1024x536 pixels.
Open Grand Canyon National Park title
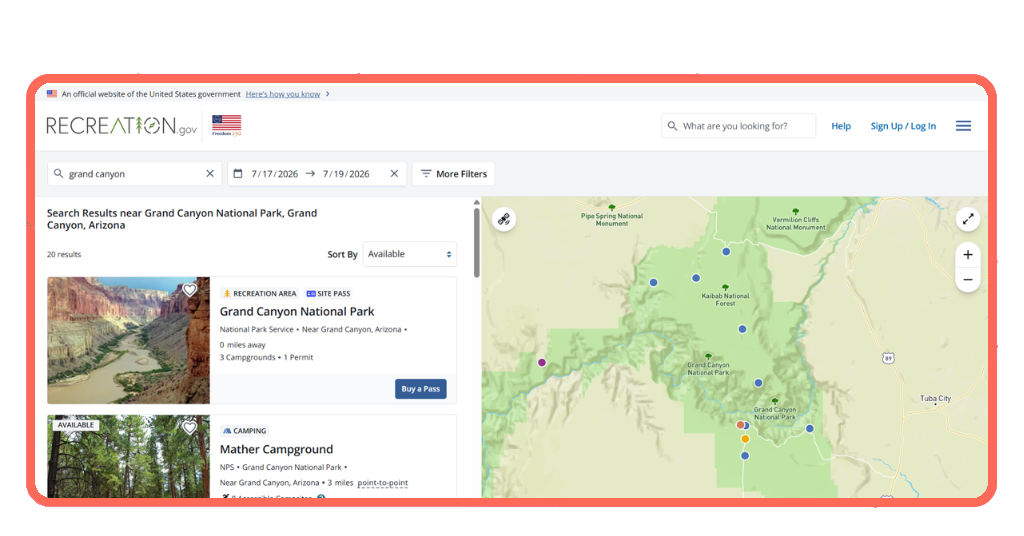click(297, 311)
